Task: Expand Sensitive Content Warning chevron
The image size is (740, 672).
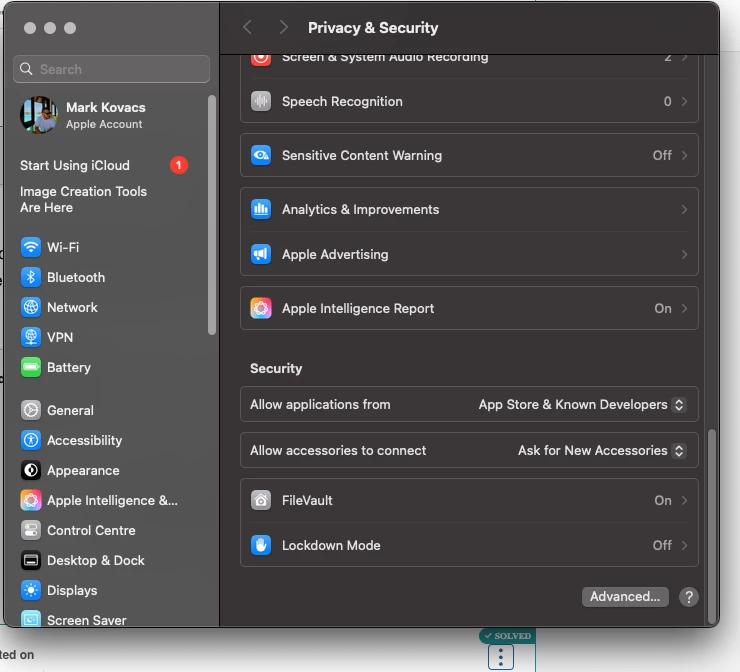Action: tap(684, 155)
